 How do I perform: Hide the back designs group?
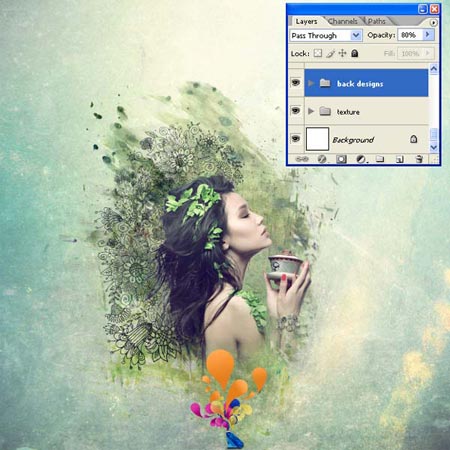pyautogui.click(x=296, y=82)
